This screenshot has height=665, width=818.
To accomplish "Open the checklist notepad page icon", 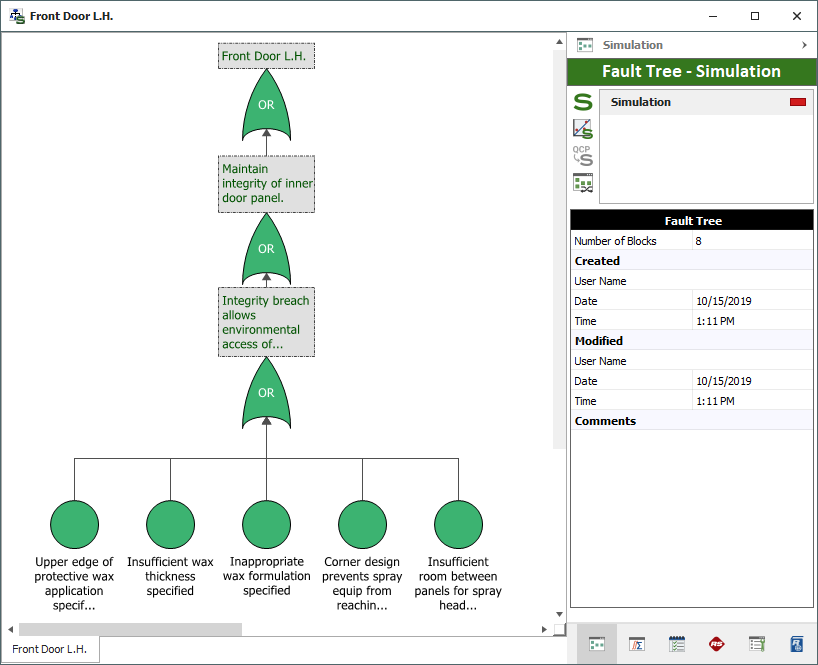I will [676, 645].
